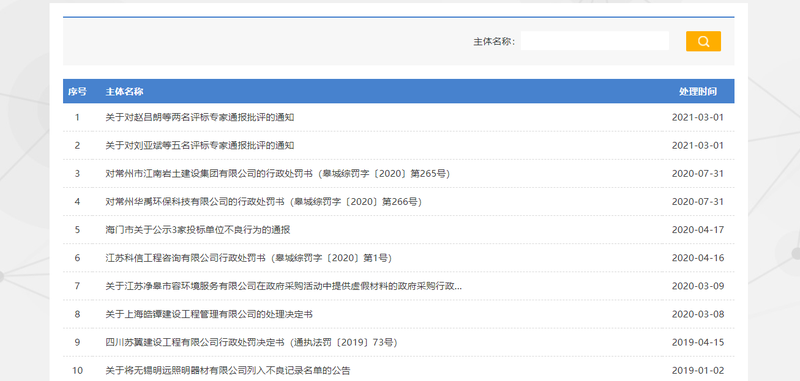
Task: Open 海门市关于公示3家投标单位不良行为的通报
Action: [x=198, y=230]
